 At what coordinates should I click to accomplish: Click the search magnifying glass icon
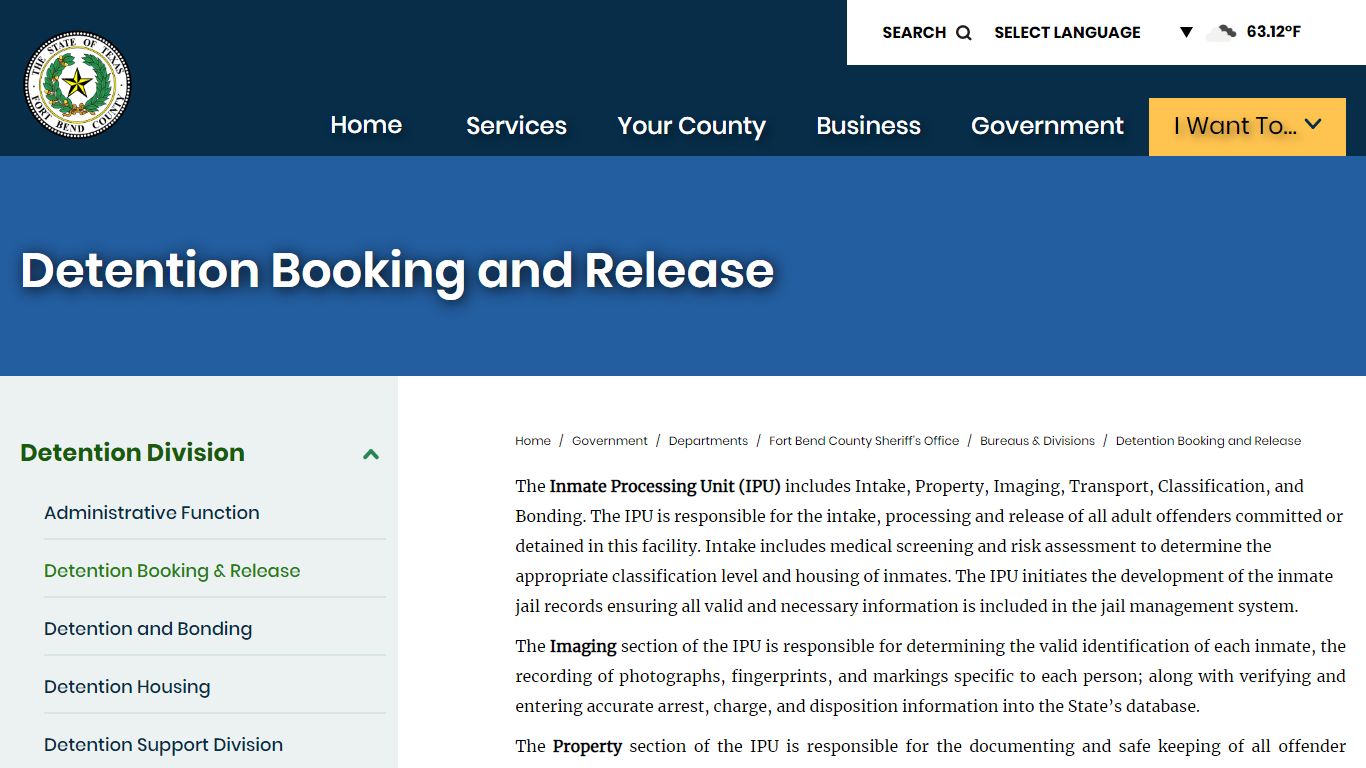pyautogui.click(x=963, y=32)
